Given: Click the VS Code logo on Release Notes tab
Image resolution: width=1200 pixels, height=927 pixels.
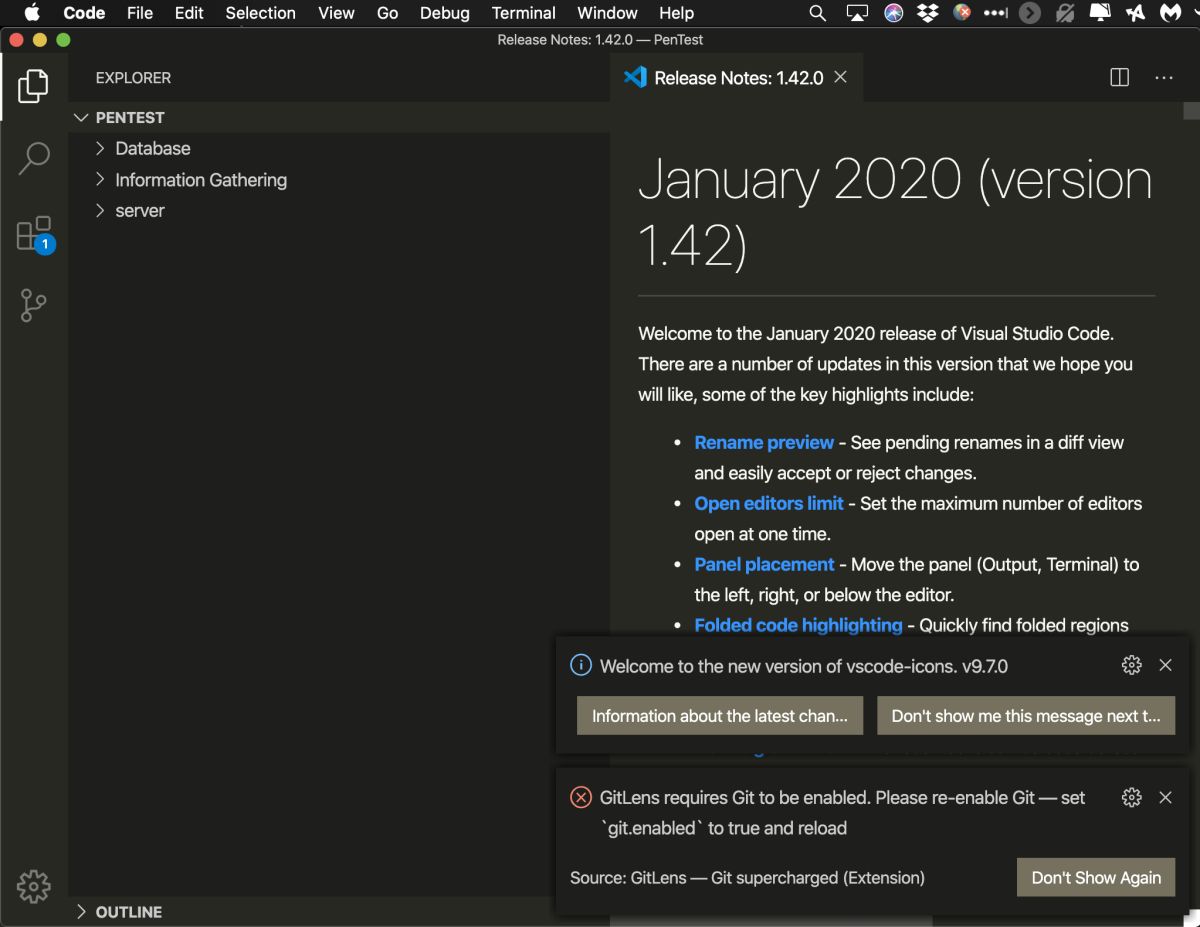Looking at the screenshot, I should (x=635, y=77).
